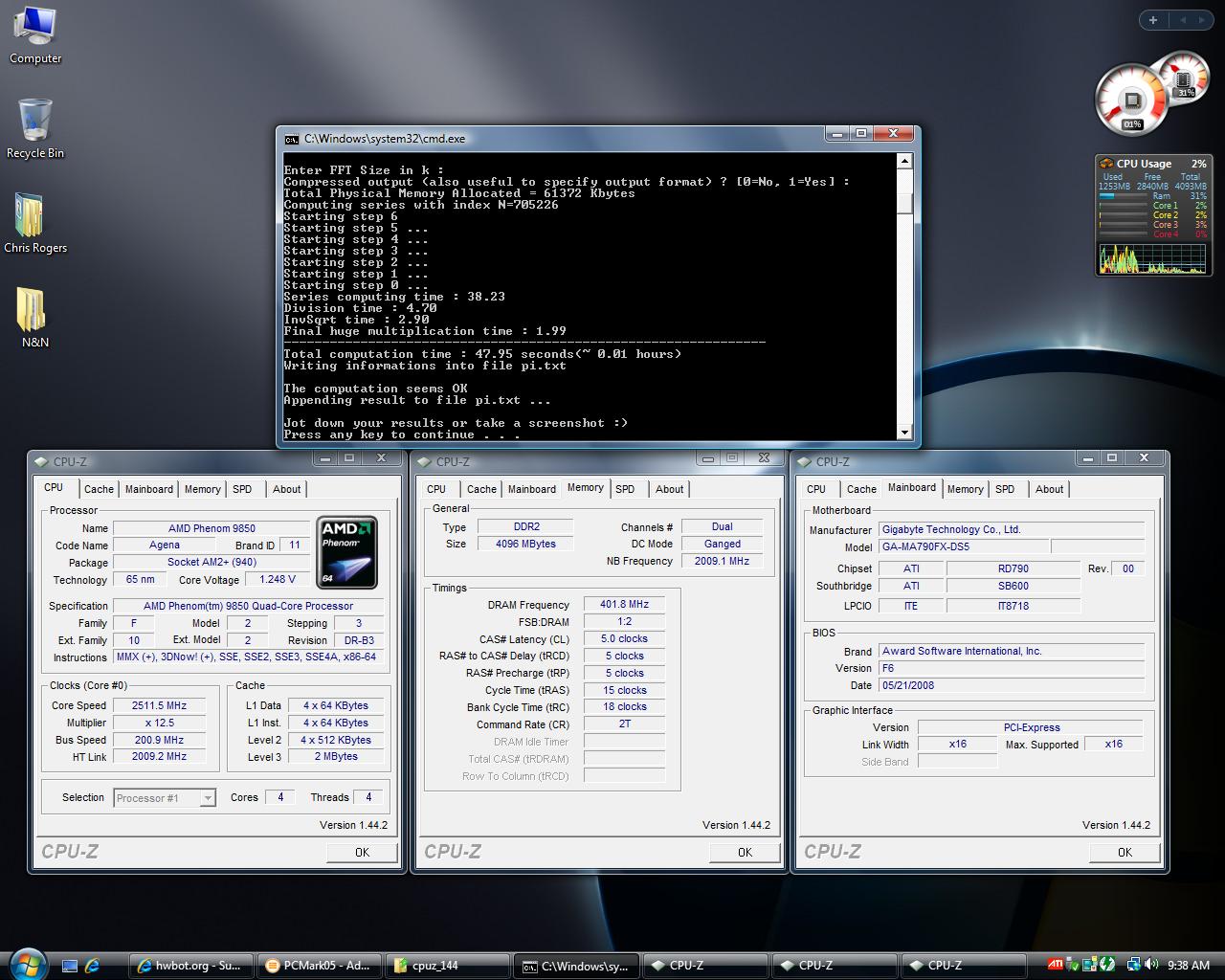
Task: Open Cache tab in Mainboard window
Action: (861, 489)
